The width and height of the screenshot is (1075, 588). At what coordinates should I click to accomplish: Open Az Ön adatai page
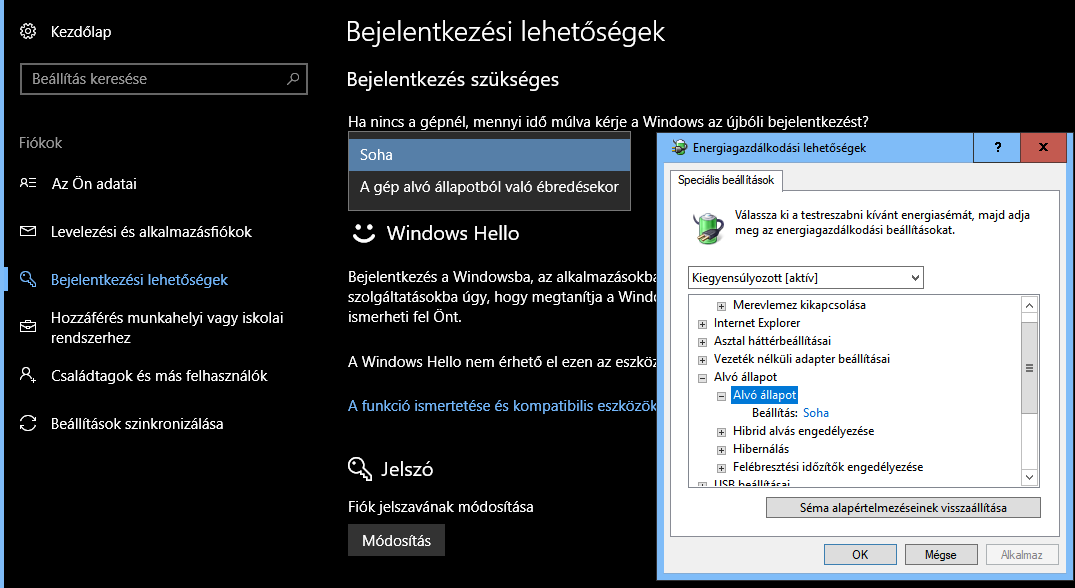coord(94,184)
